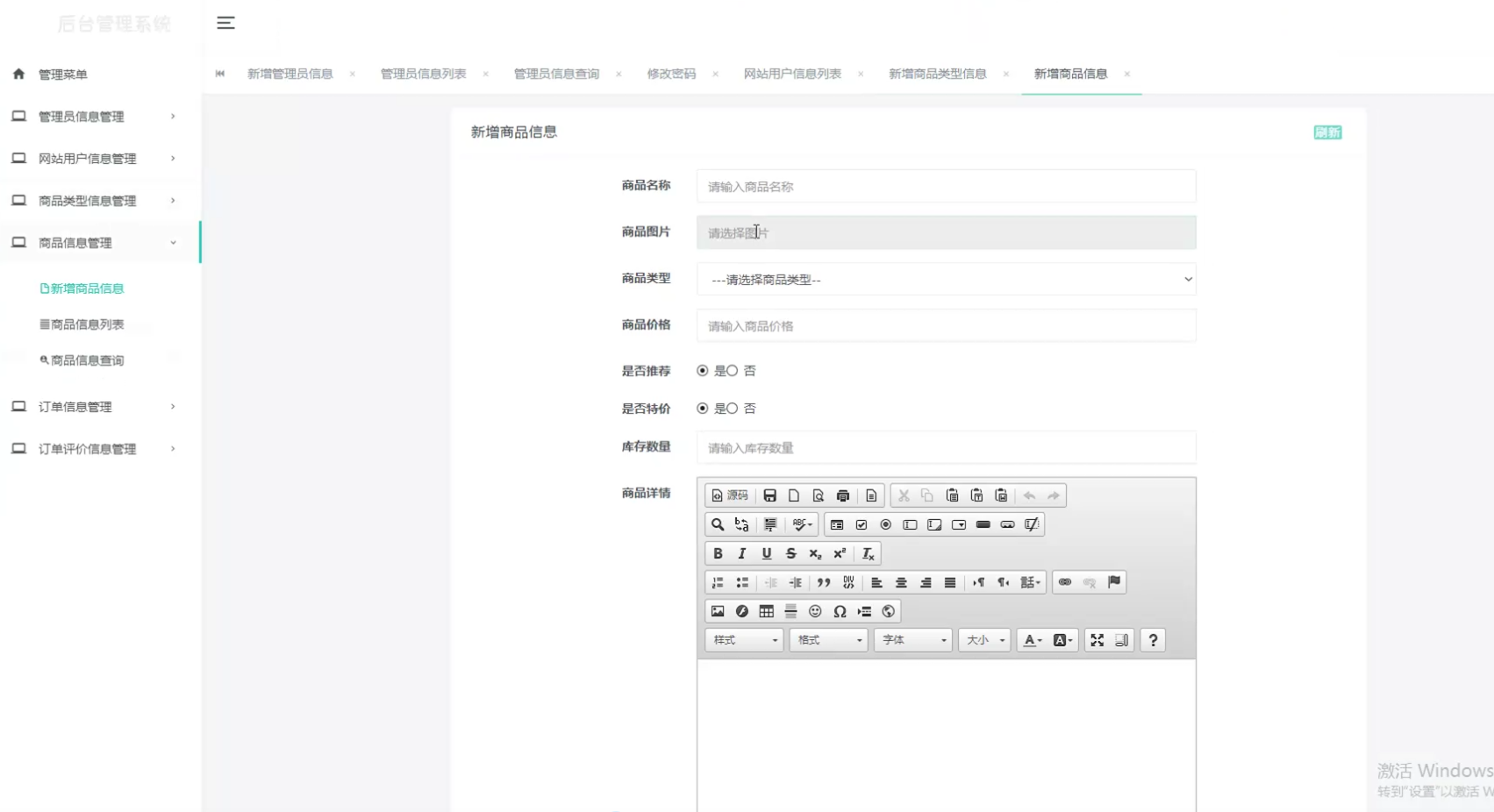Align text to the right
Image resolution: width=1494 pixels, height=812 pixels.
(926, 582)
